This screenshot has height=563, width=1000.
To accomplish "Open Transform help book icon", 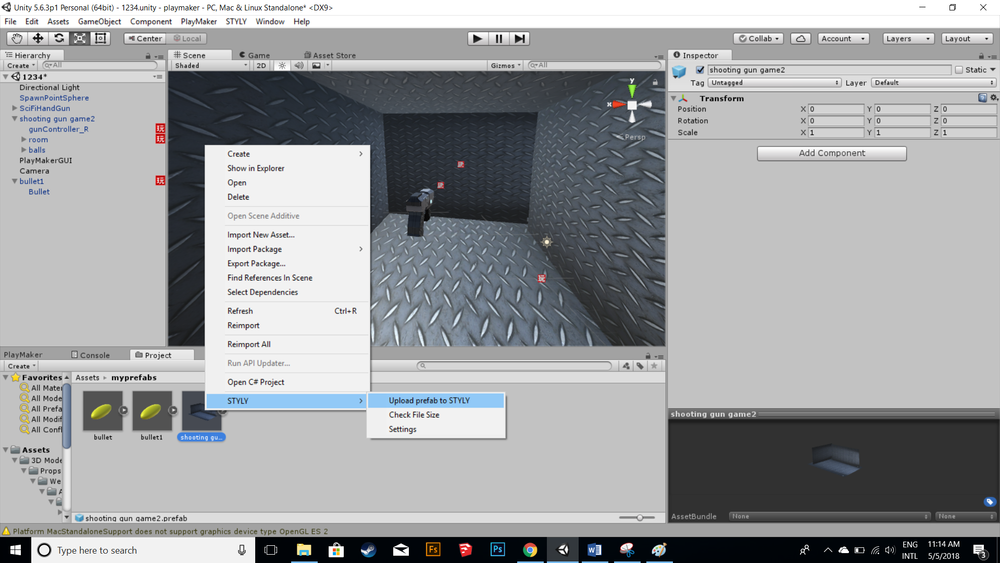I will pyautogui.click(x=983, y=98).
